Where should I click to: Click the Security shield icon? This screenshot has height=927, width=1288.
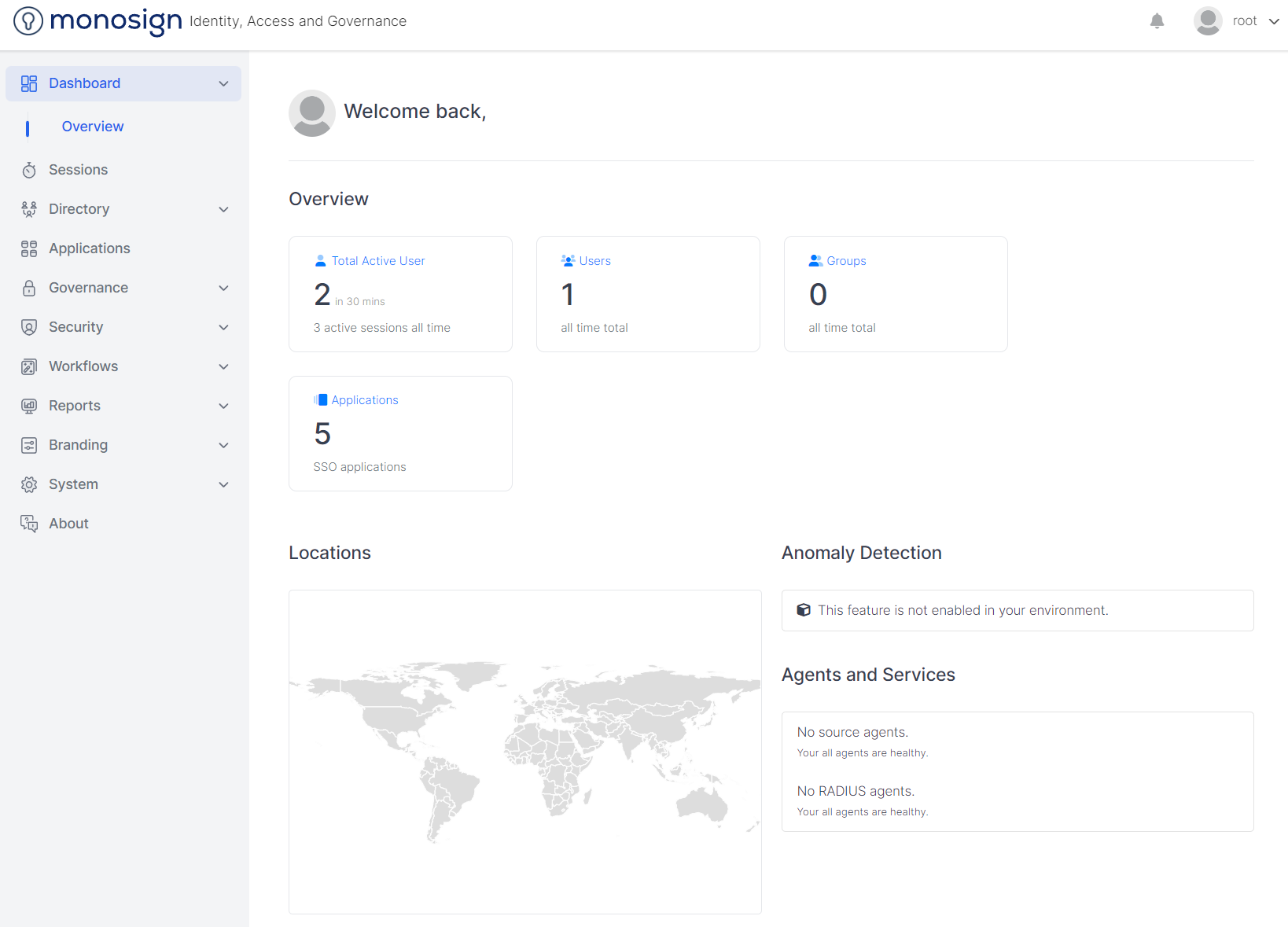(29, 327)
